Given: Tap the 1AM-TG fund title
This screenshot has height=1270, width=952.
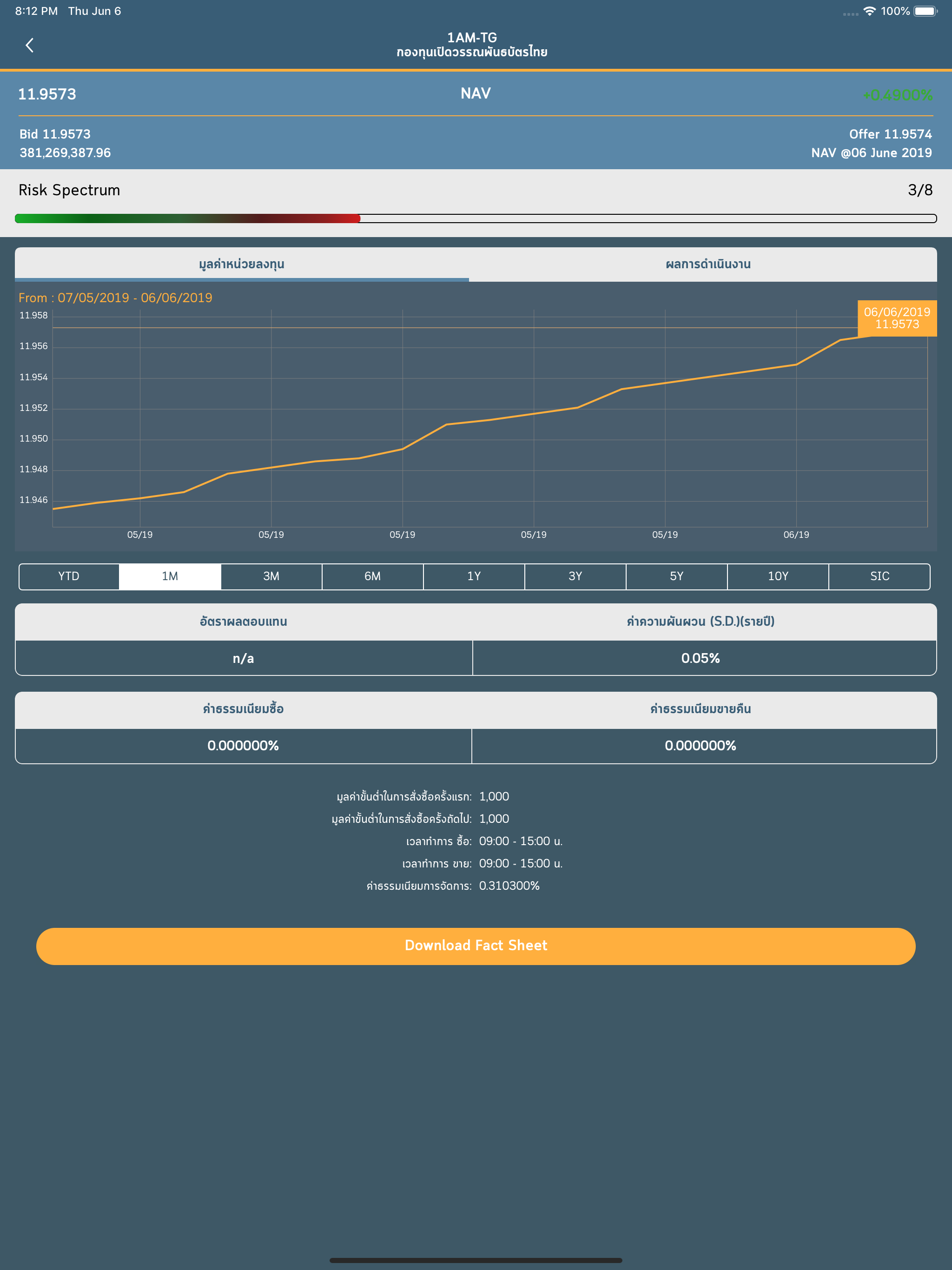Looking at the screenshot, I should coord(472,38).
